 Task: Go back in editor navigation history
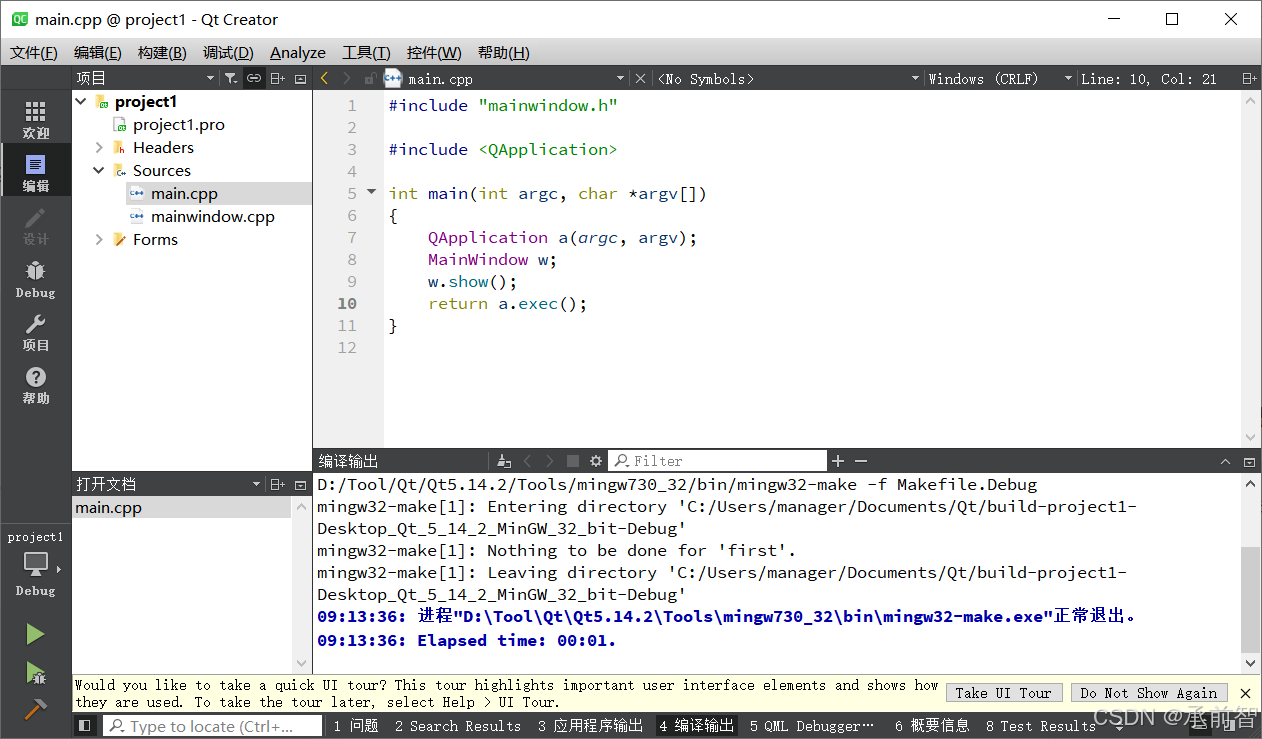324,78
